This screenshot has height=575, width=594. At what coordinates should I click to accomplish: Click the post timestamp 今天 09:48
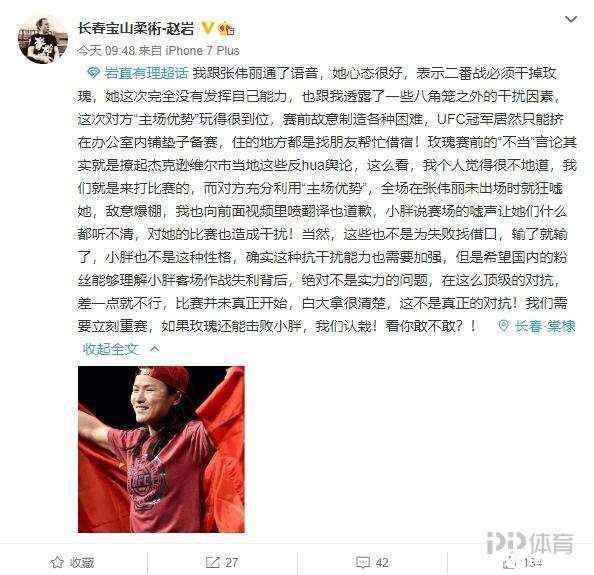coord(106,51)
